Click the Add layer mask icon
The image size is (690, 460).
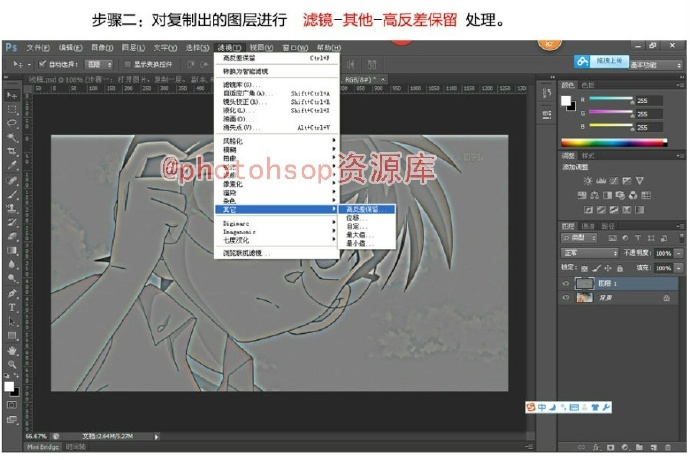(x=610, y=447)
